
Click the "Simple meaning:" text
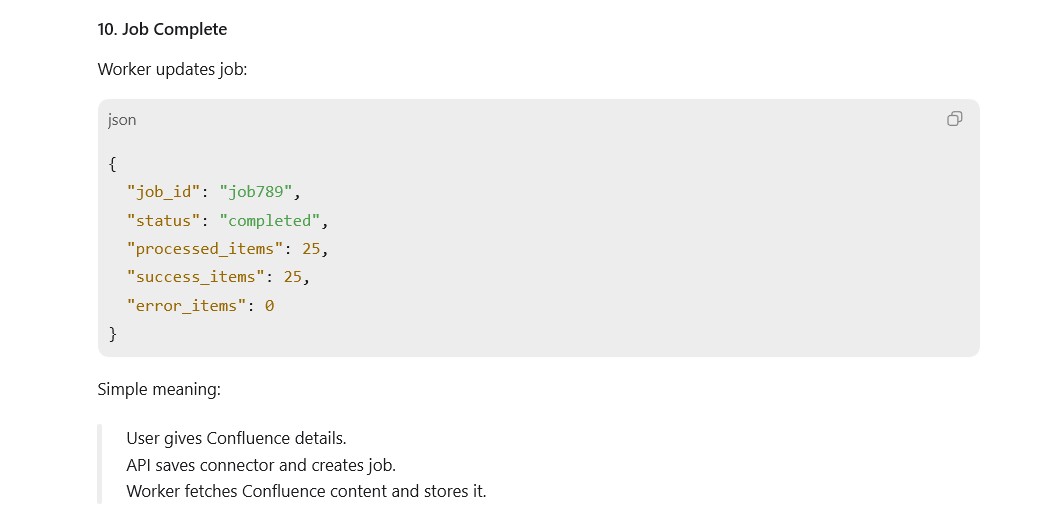click(159, 389)
